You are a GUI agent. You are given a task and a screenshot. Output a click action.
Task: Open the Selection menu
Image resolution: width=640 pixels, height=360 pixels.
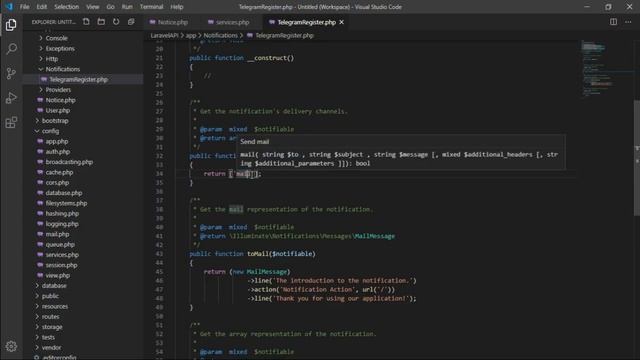coord(67,7)
